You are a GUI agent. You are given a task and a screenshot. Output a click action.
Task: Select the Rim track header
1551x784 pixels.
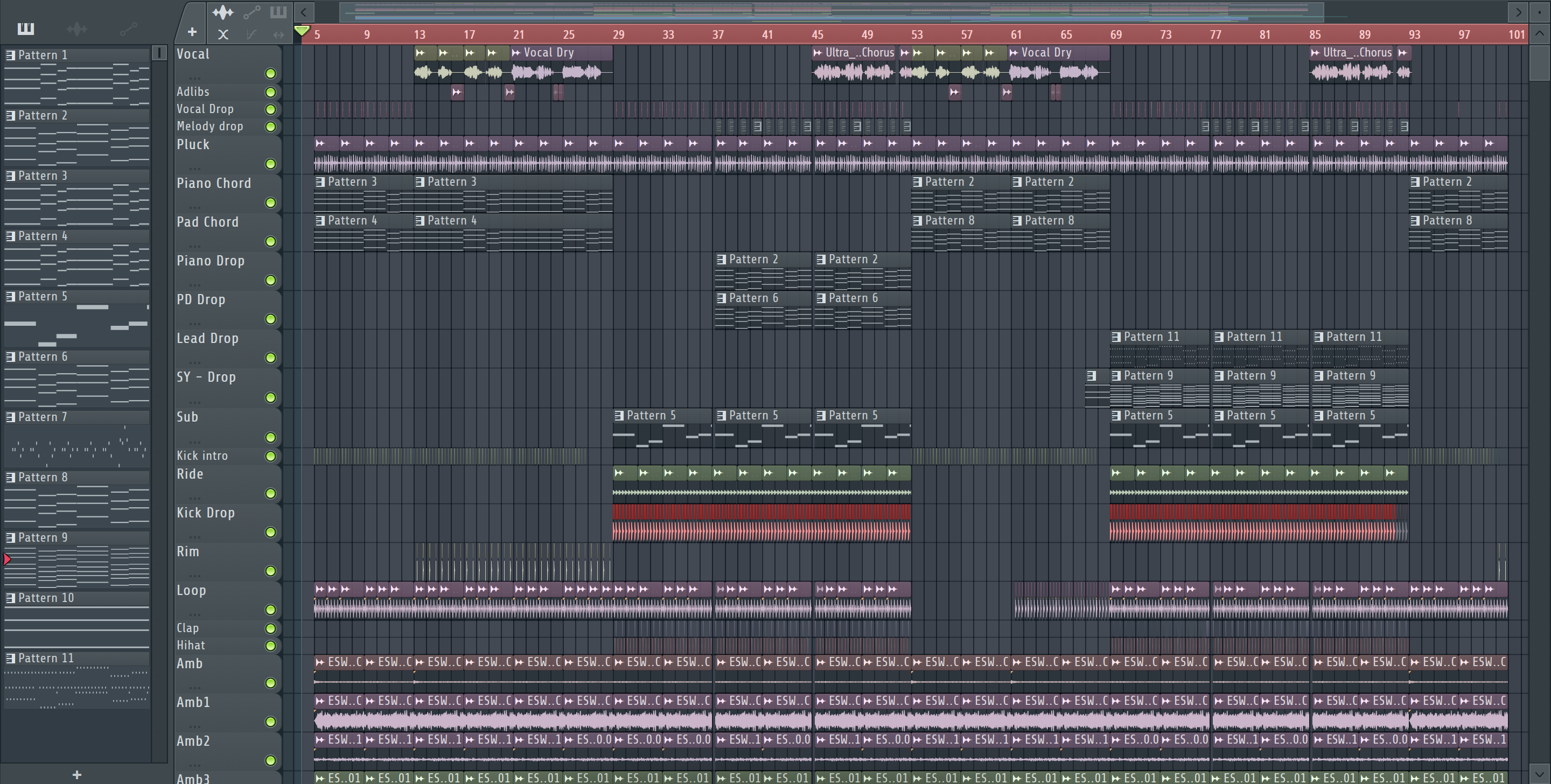(x=228, y=561)
